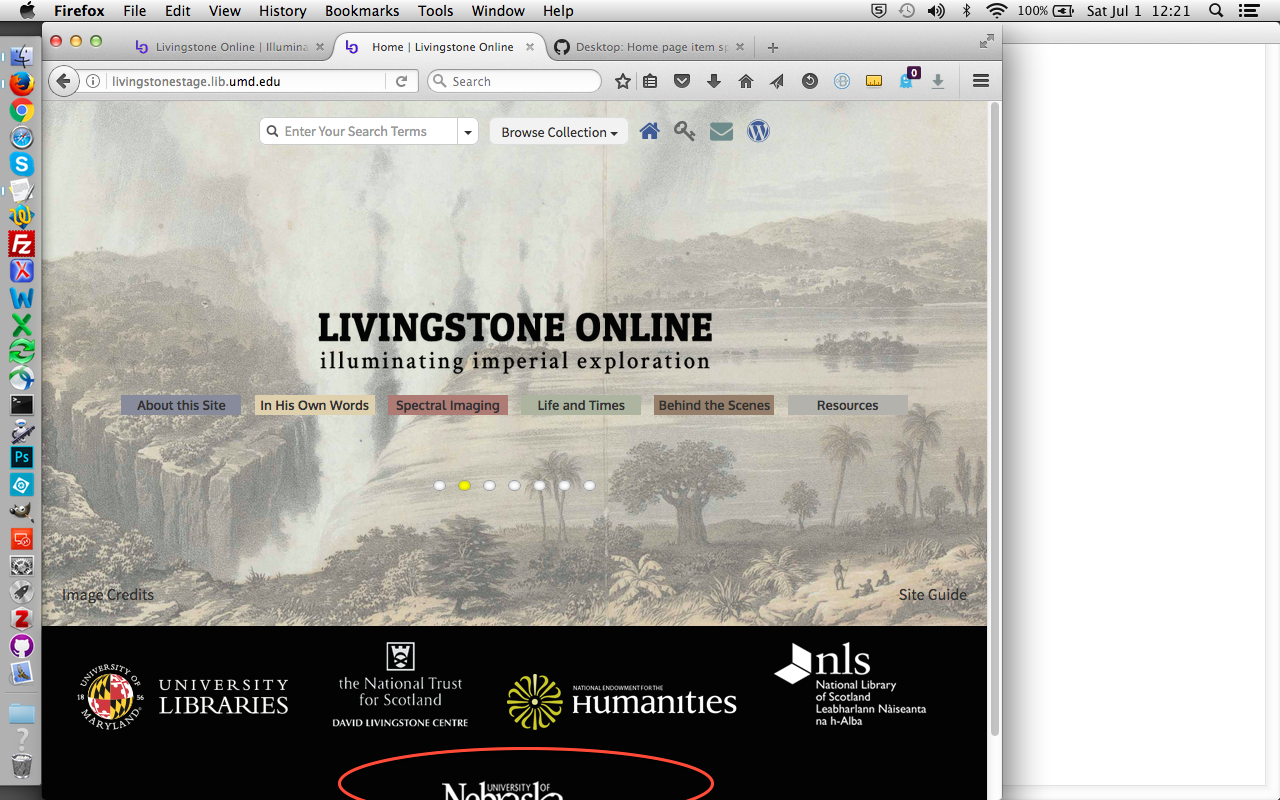Select the fourth slideshow dot

click(x=514, y=486)
